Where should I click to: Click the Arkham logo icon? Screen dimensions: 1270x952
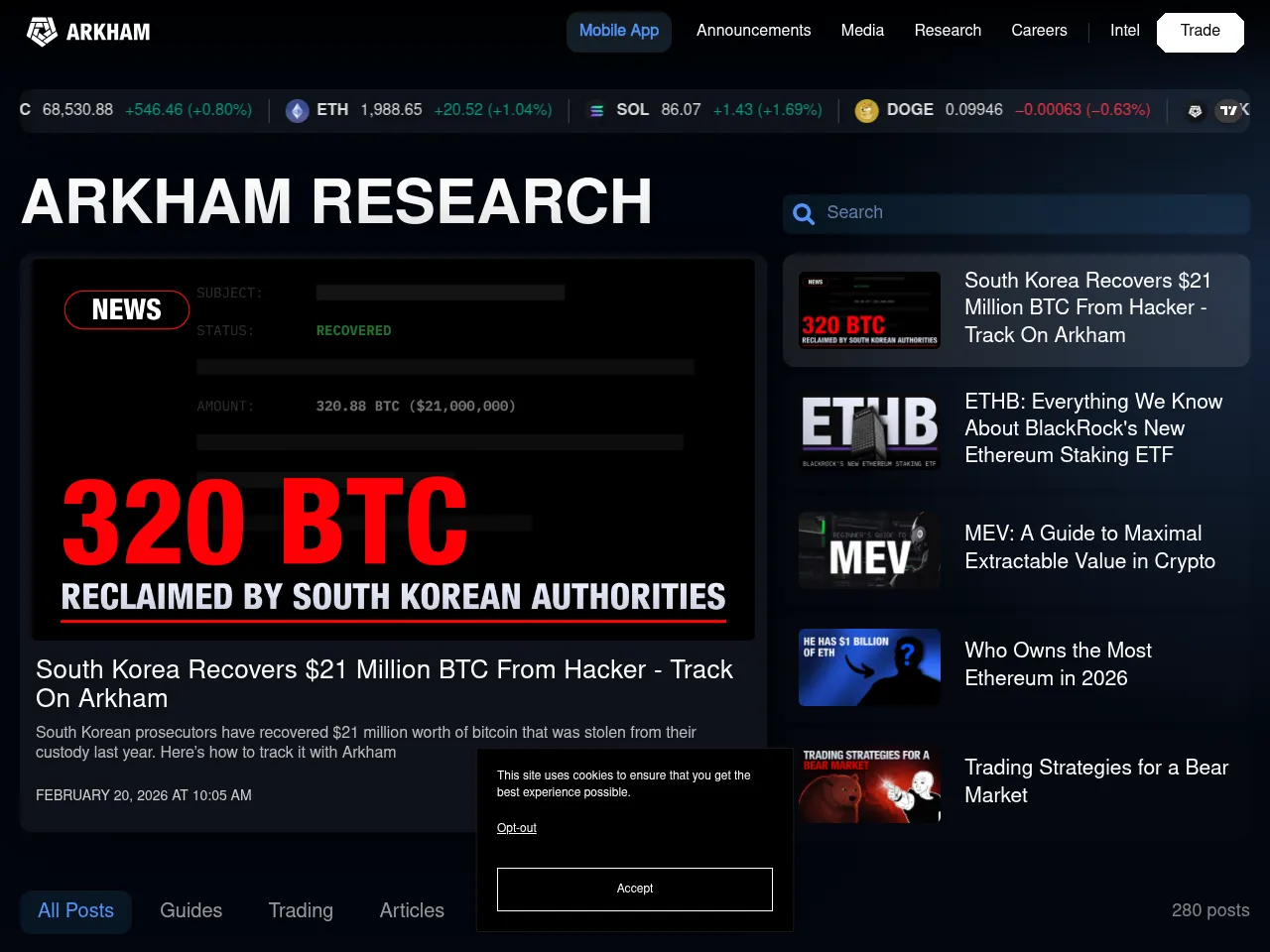[x=42, y=32]
